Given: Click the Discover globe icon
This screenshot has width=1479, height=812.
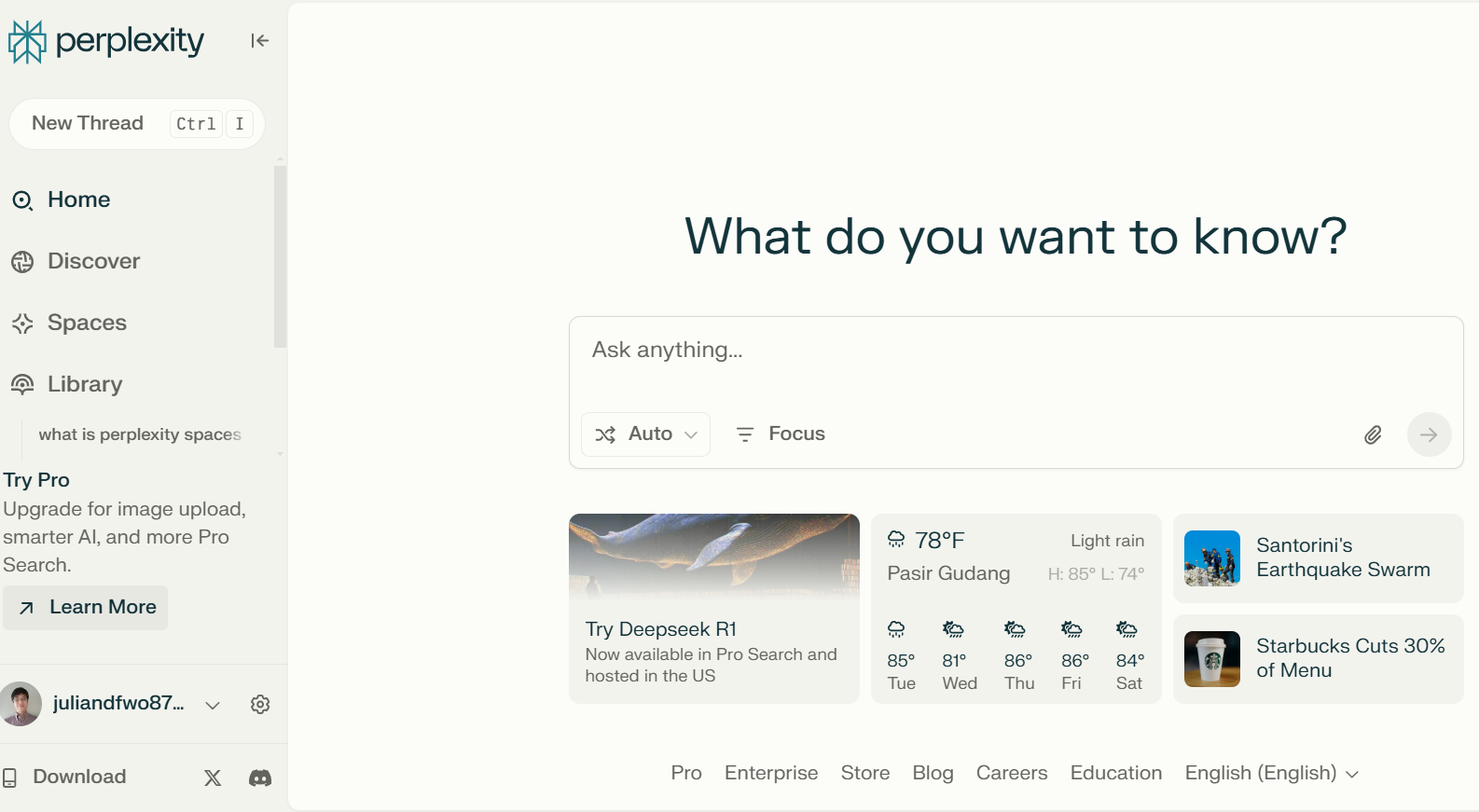Looking at the screenshot, I should pos(22,262).
